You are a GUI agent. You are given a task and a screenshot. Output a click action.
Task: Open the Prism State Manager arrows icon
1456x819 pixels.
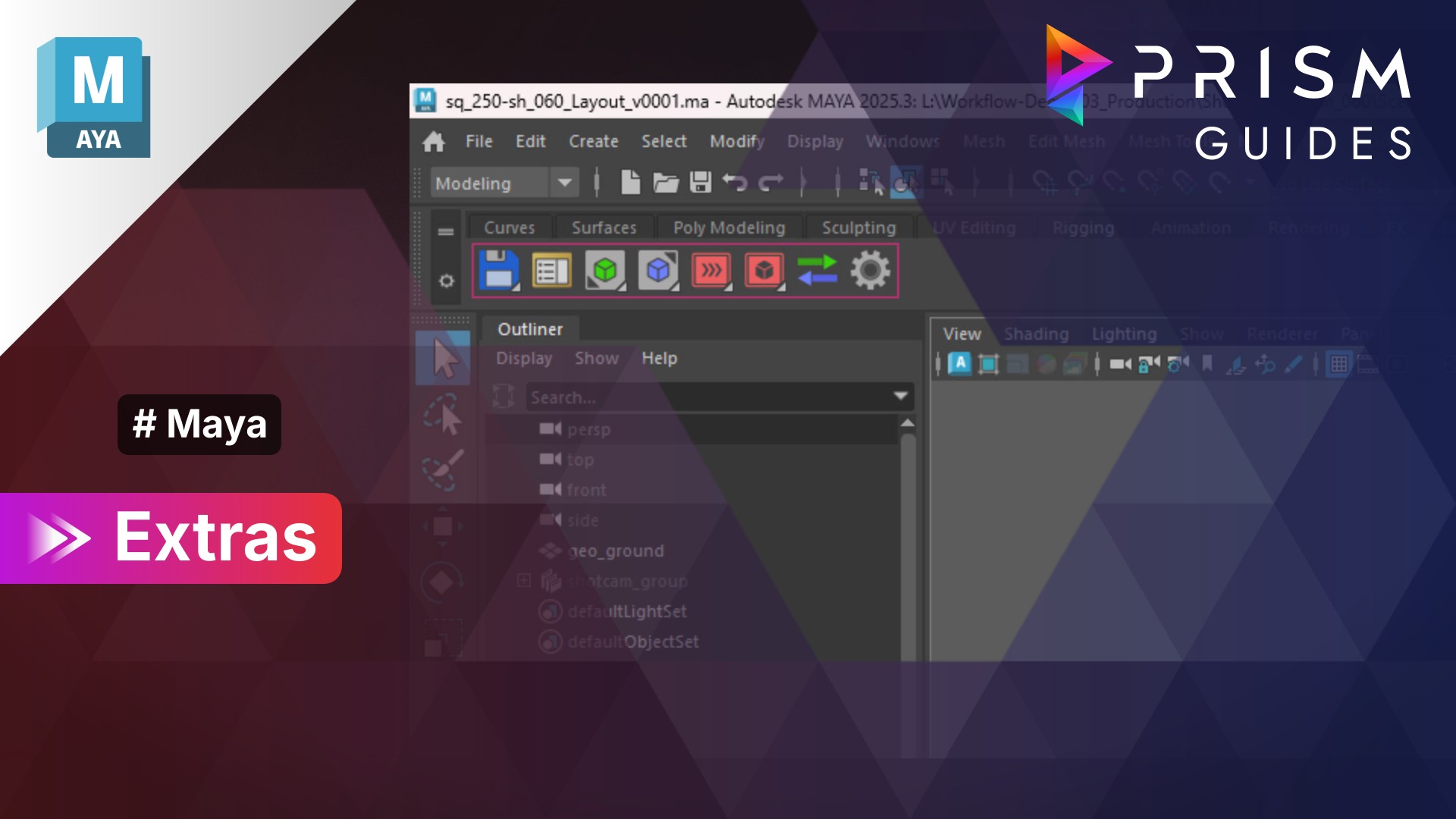click(711, 270)
